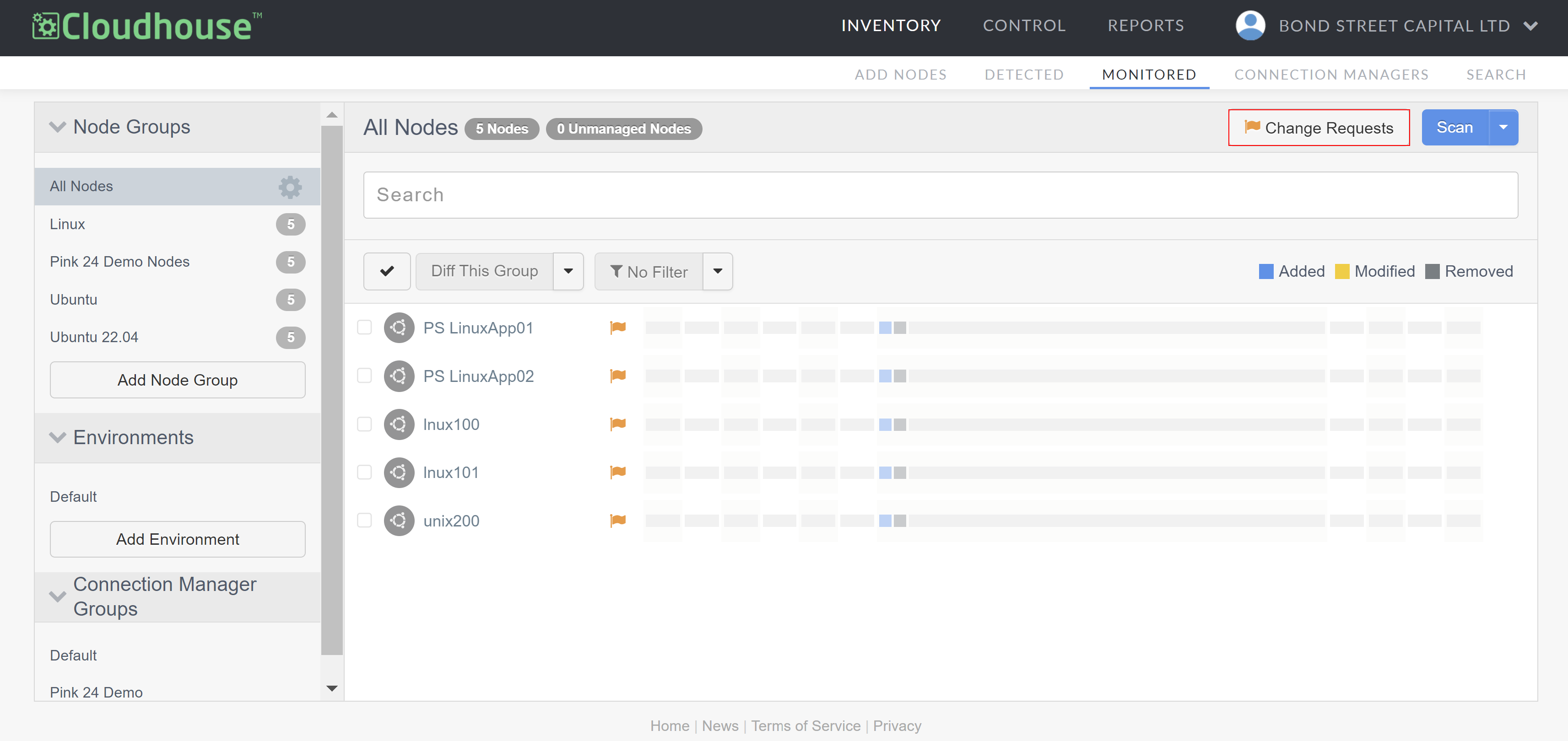The height and width of the screenshot is (741, 1568).
Task: Click the Pink 24 Demo Nodes count badge
Action: click(x=290, y=262)
